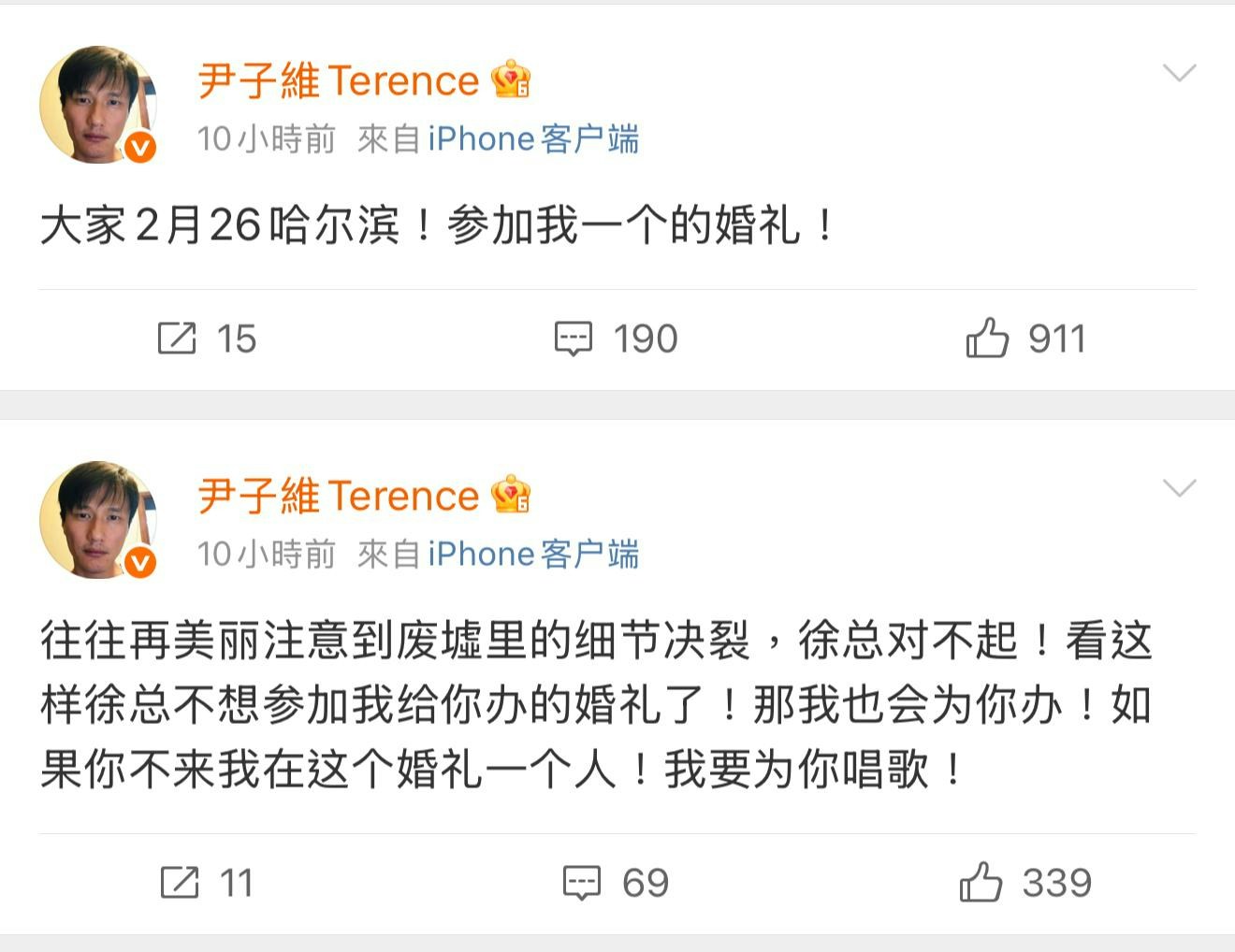The image size is (1235, 952).
Task: Tap orange verified badge on first avatar
Action: point(140,147)
